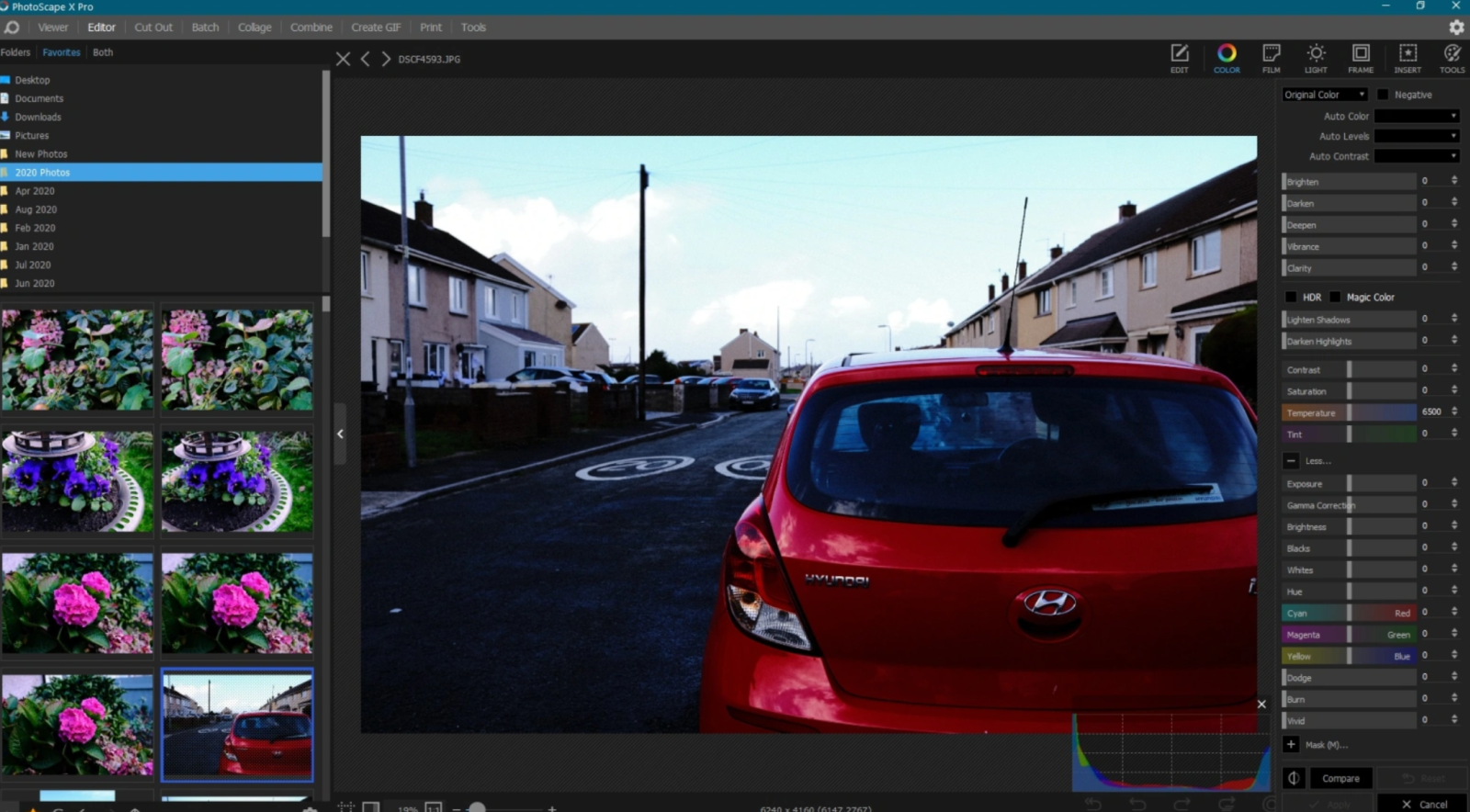Enable the Magic Color checkbox
The width and height of the screenshot is (1470, 812).
tap(1335, 297)
